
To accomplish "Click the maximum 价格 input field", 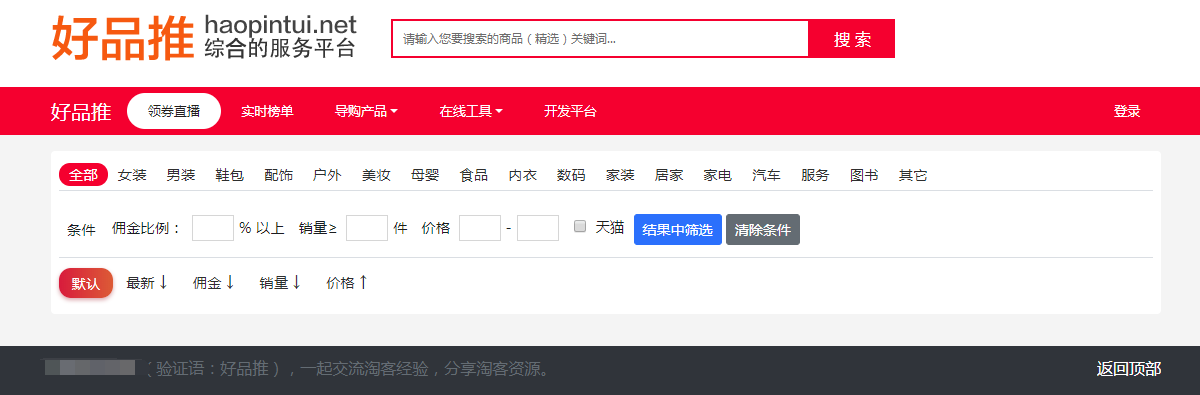I will pyautogui.click(x=538, y=228).
